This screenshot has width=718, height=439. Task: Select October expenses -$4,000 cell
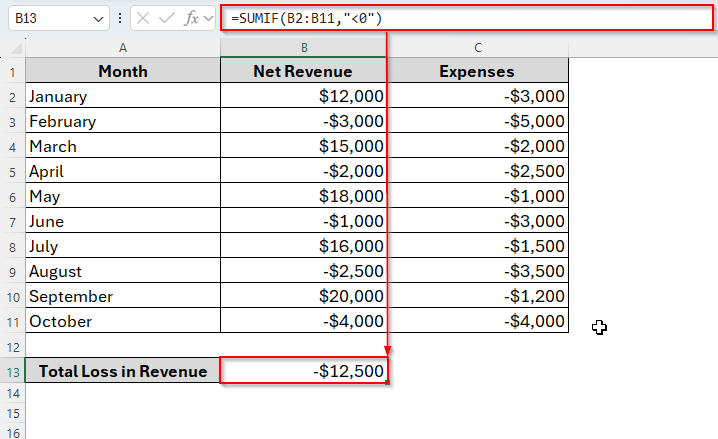pyautogui.click(x=478, y=322)
